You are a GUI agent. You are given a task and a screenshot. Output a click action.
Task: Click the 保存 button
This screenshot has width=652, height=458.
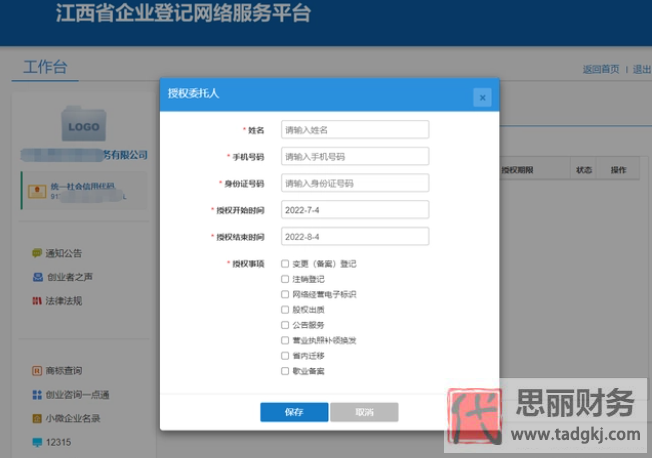tap(294, 412)
